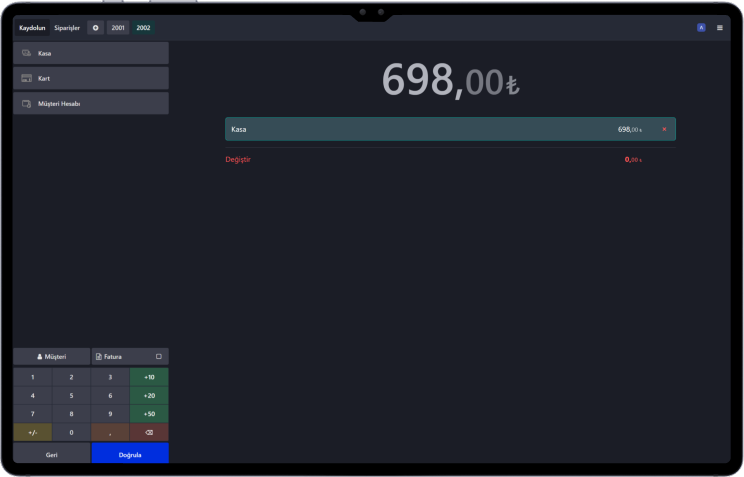Open the hamburger menu
Viewport: 744px width, 477px height.
pyautogui.click(x=719, y=28)
